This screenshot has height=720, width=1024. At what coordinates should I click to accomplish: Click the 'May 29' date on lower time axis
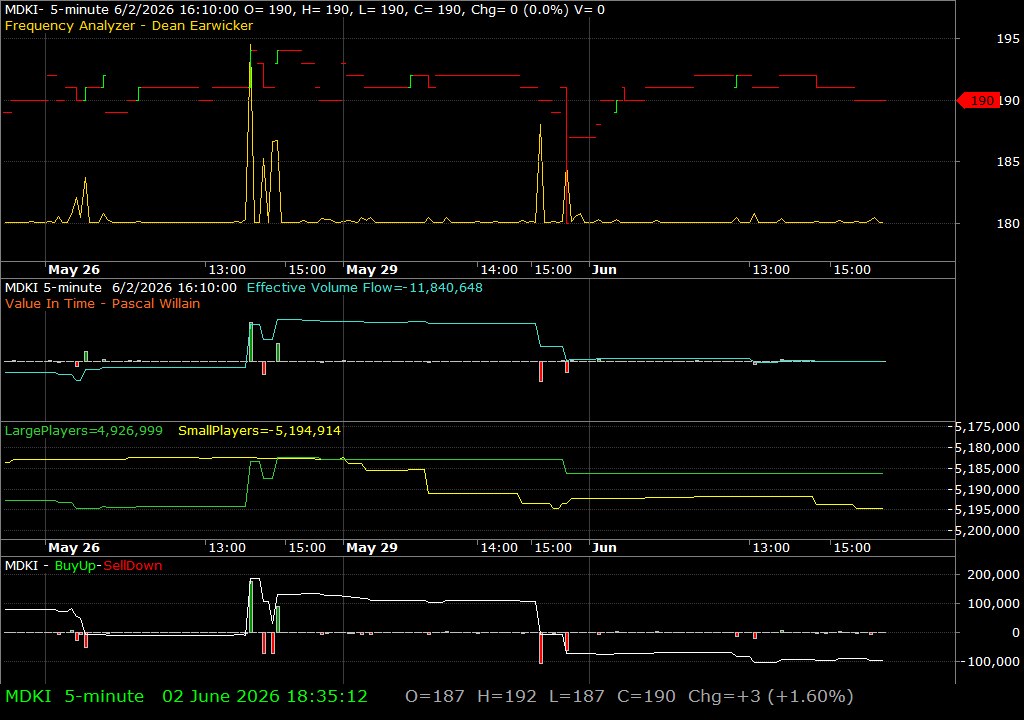tap(372, 548)
